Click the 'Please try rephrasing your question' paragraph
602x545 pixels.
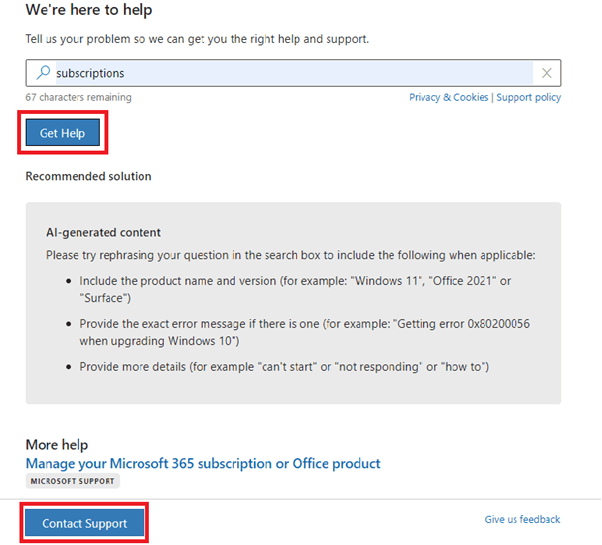tap(291, 255)
